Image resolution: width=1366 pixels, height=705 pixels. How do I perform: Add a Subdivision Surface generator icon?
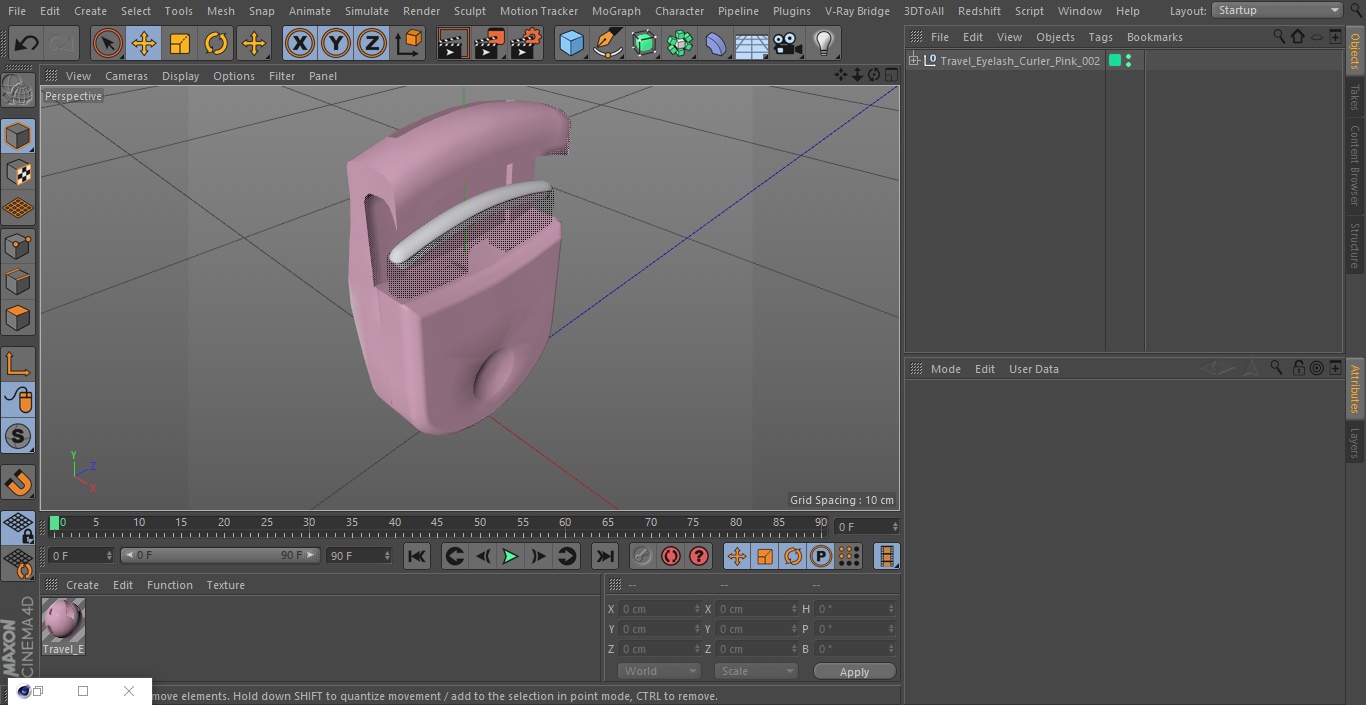(x=644, y=43)
